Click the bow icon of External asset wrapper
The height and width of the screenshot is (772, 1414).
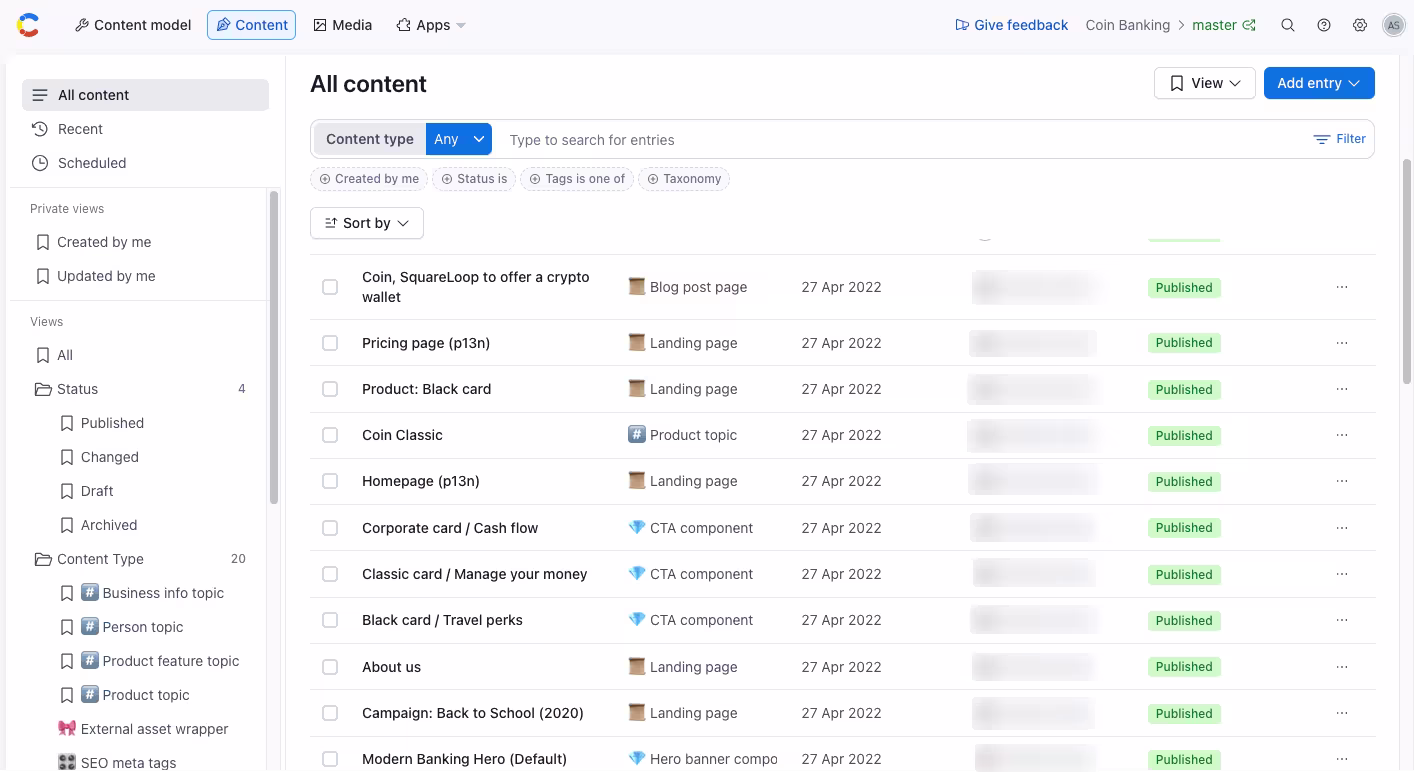pyautogui.click(x=67, y=729)
